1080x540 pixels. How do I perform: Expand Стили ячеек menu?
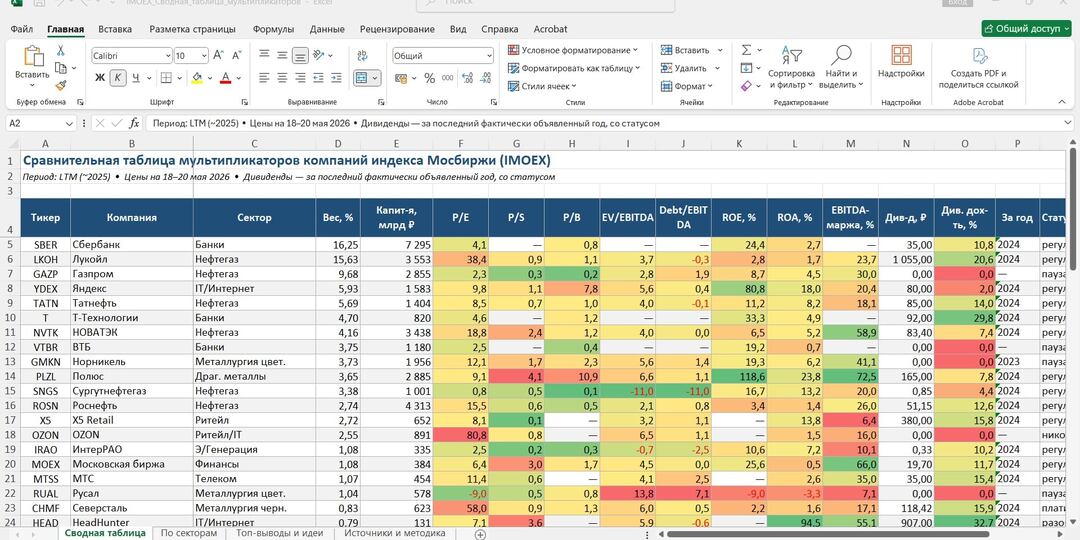coord(542,86)
